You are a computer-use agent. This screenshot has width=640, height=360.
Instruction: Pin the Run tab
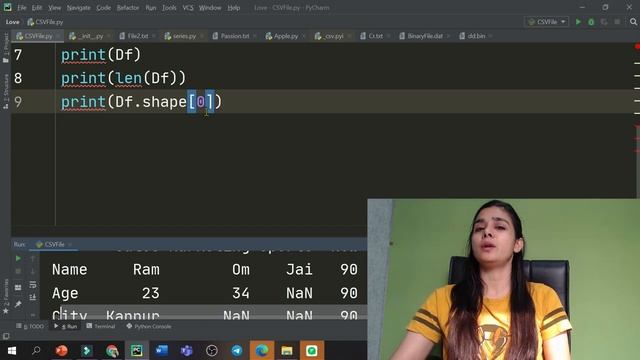[18, 304]
